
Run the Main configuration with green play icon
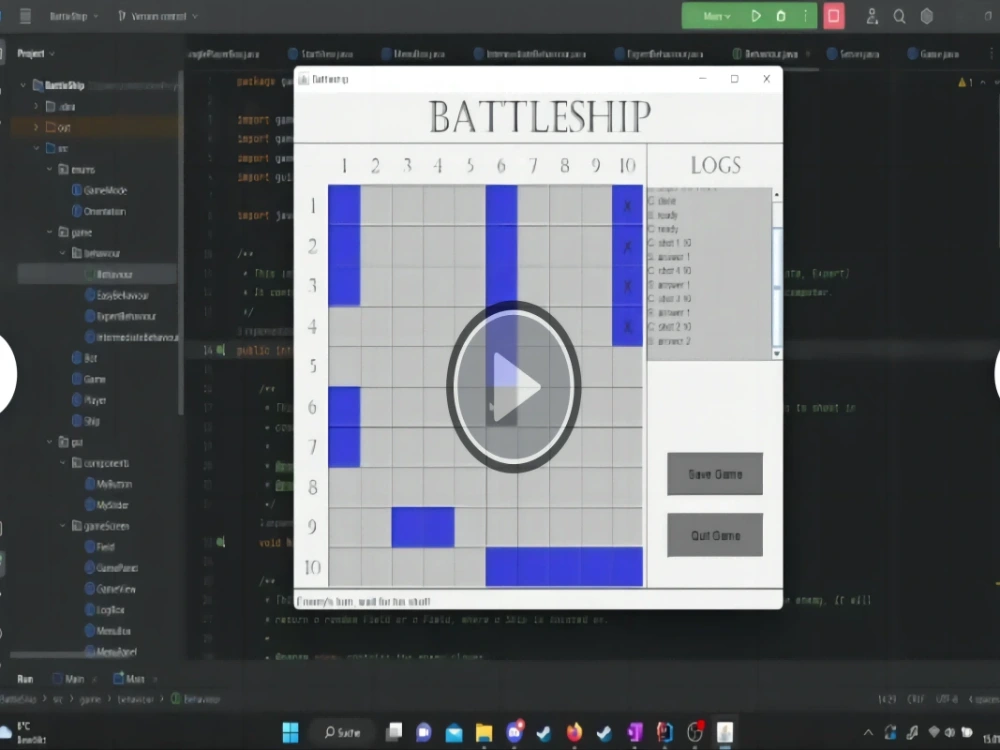coord(757,15)
